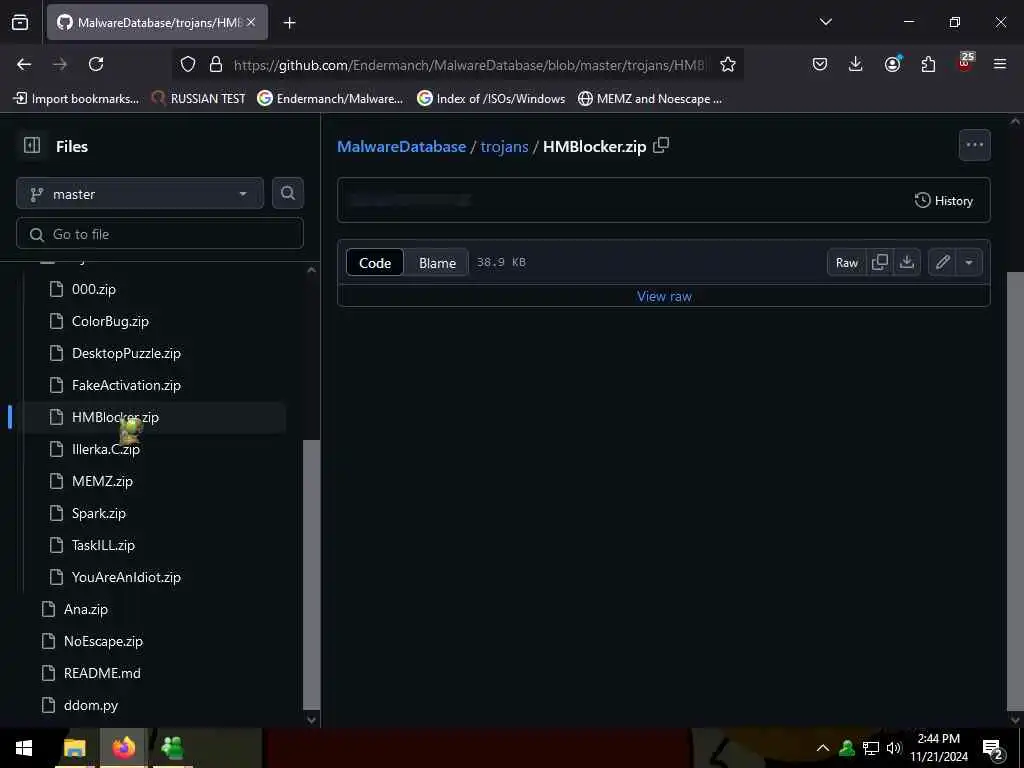Copy file path icon next to HMBlocker.zip
The height and width of the screenshot is (768, 1024).
pos(661,145)
